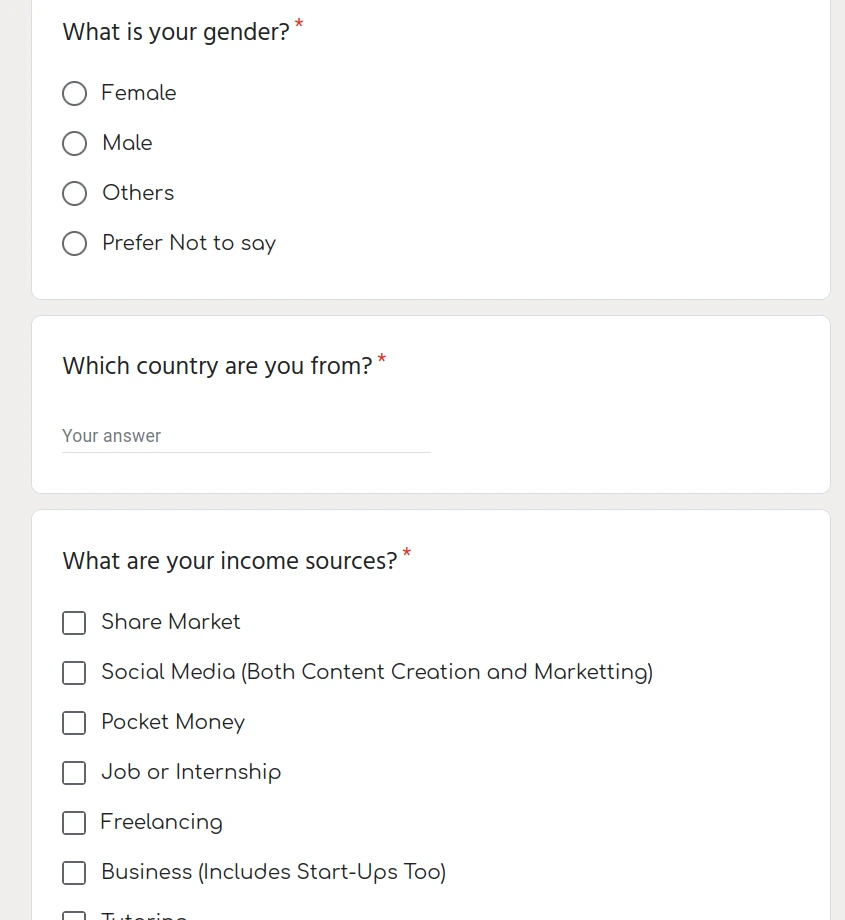Tick the Freelancing checkbox
Screen dimensions: 845x920
click(74, 823)
